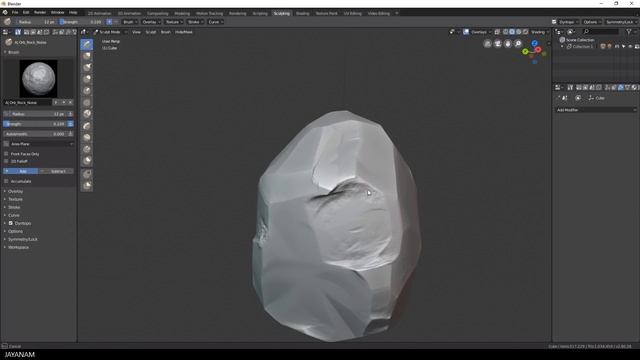Open Stroke popover in tool header
The width and height of the screenshot is (640, 360).
click(196, 22)
